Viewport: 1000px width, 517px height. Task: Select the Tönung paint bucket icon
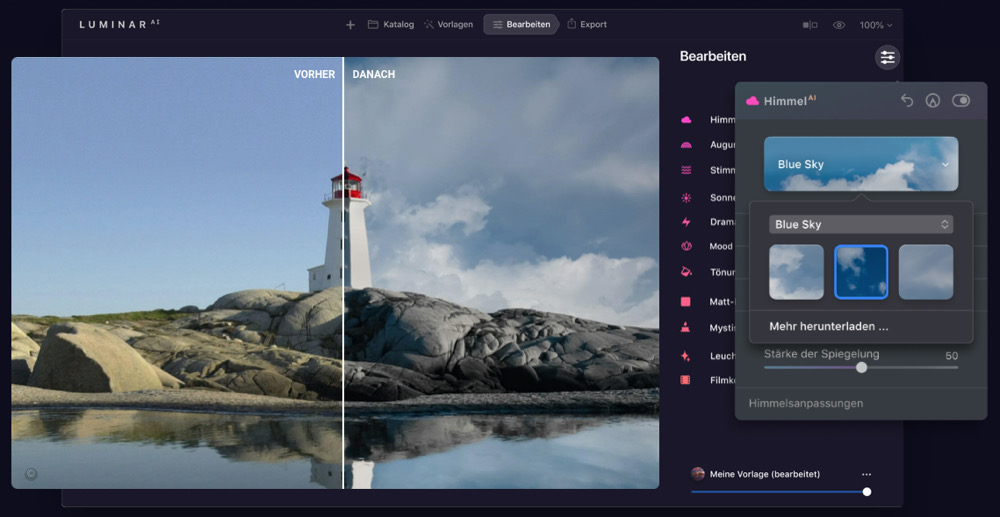[x=686, y=271]
